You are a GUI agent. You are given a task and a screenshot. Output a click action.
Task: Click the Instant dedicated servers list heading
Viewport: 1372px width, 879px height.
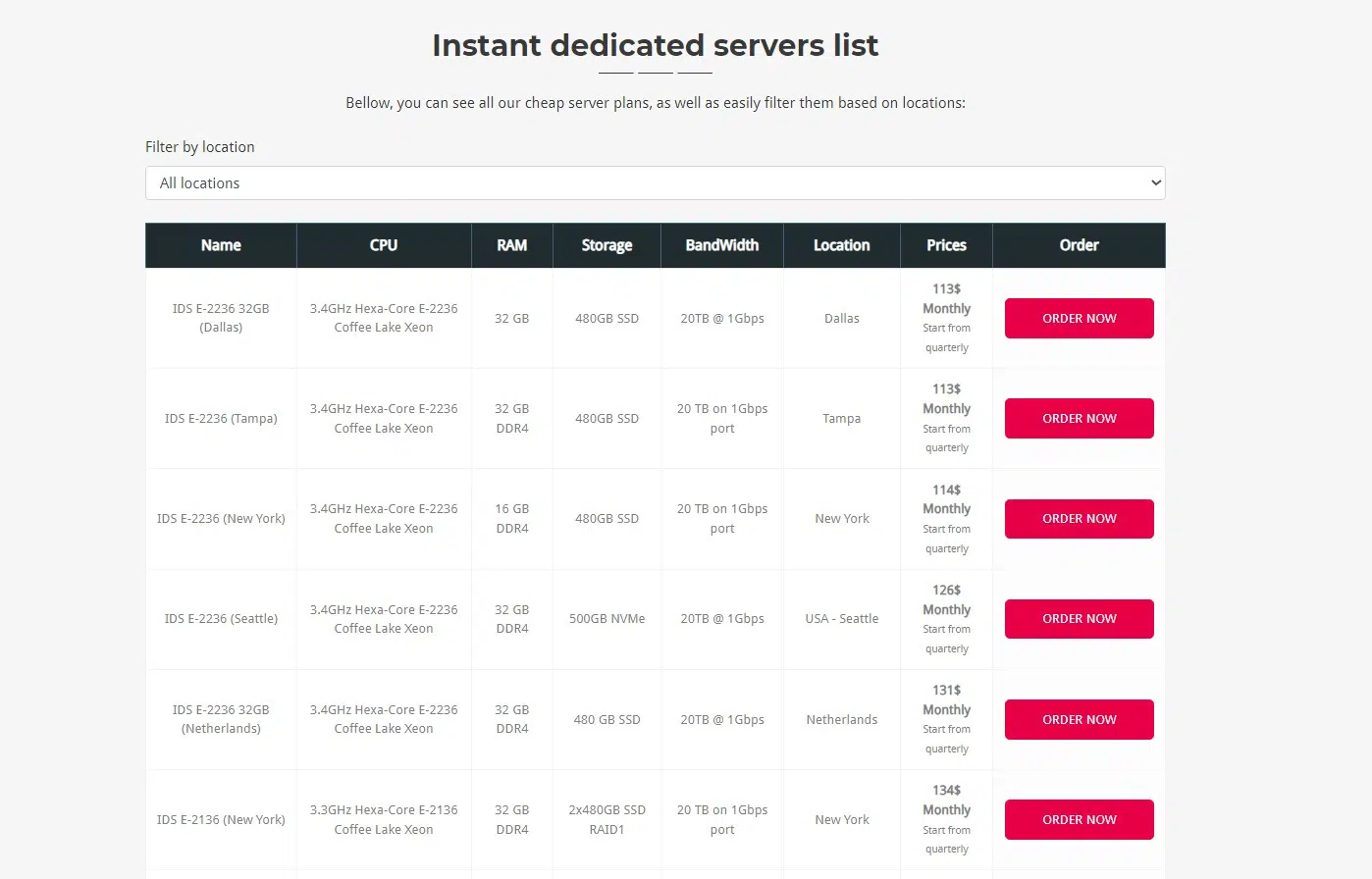click(x=655, y=46)
